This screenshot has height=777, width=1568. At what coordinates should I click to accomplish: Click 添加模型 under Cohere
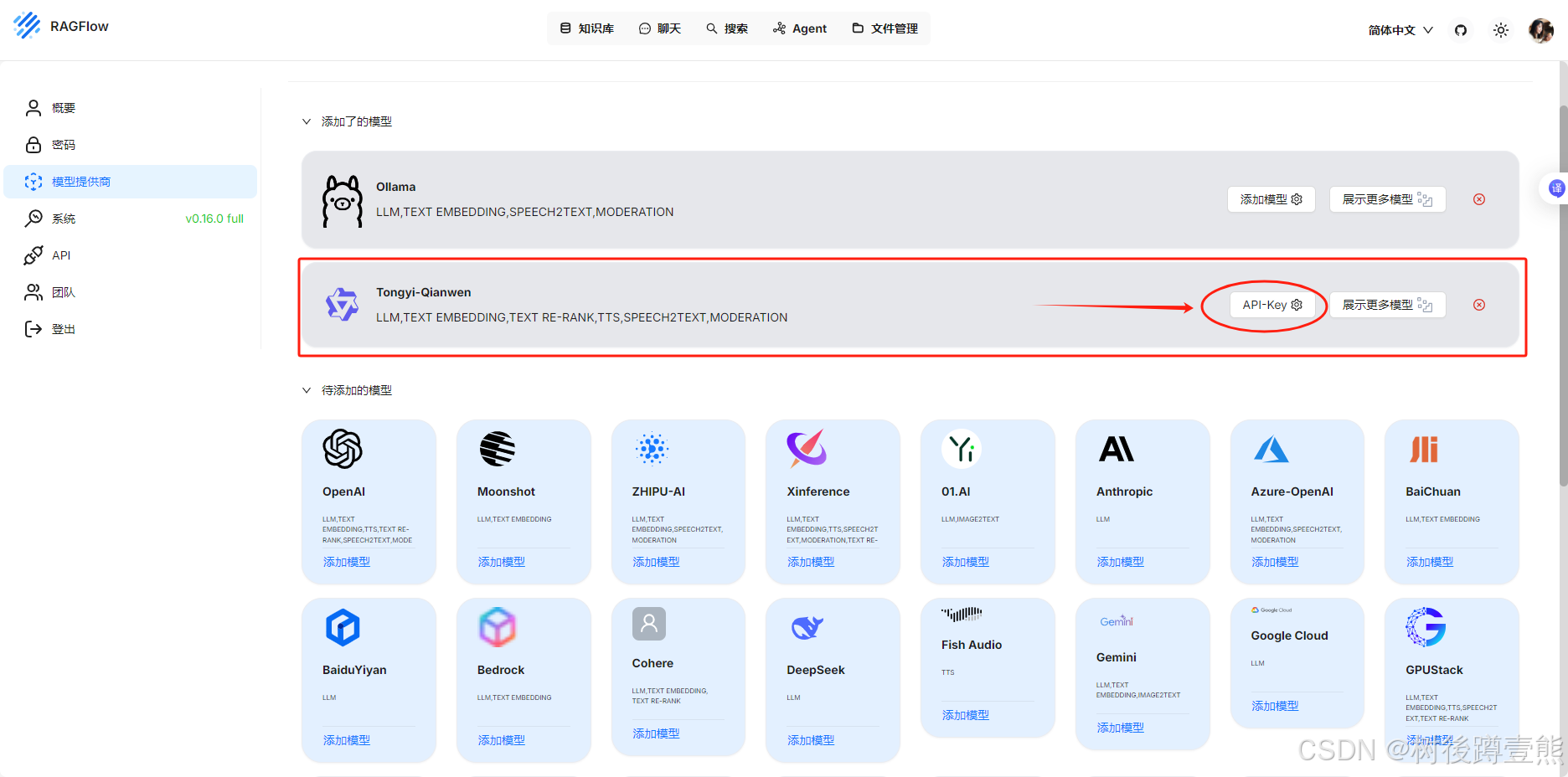point(656,733)
